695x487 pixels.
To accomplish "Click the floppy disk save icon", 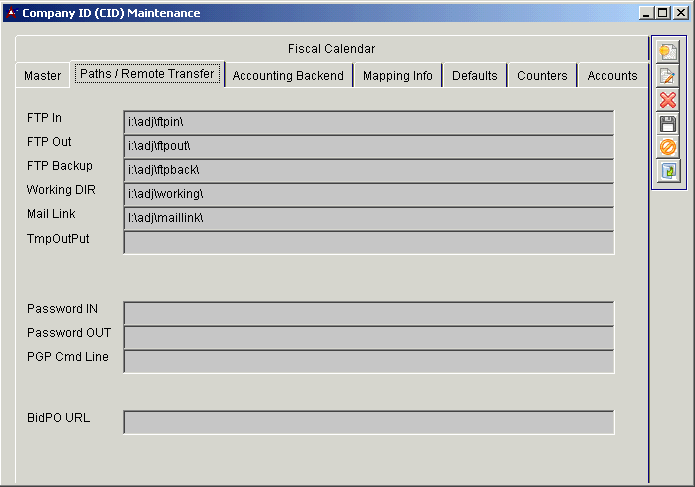I will coord(668,124).
